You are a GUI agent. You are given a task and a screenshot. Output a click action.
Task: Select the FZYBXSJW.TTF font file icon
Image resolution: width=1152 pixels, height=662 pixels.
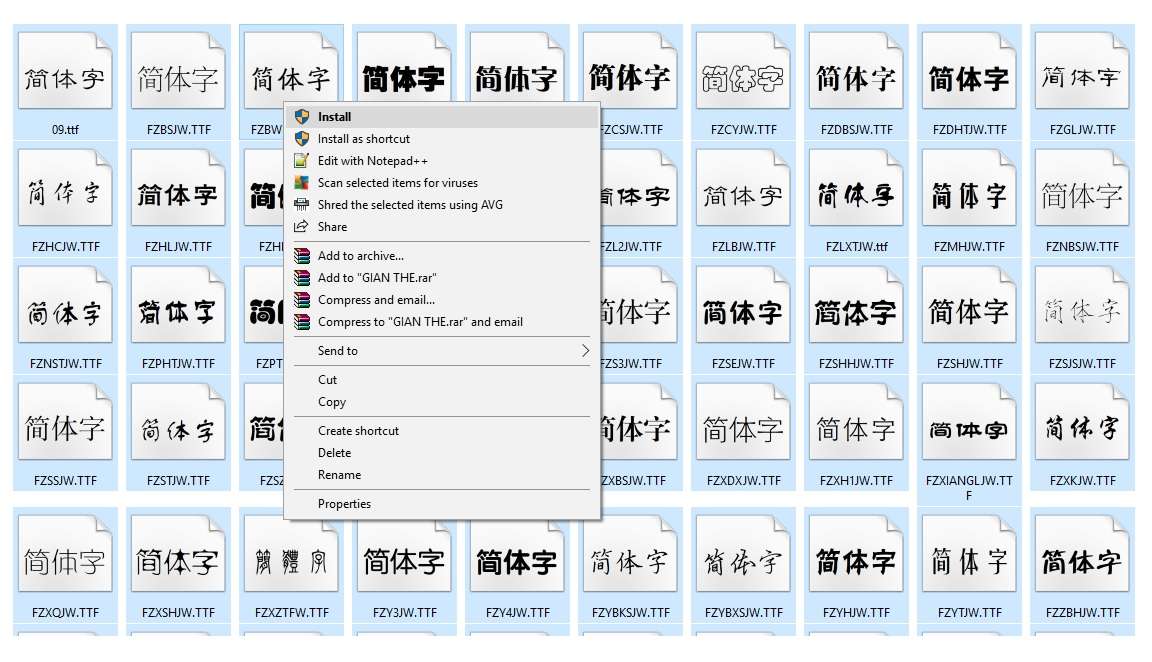pyautogui.click(x=743, y=554)
